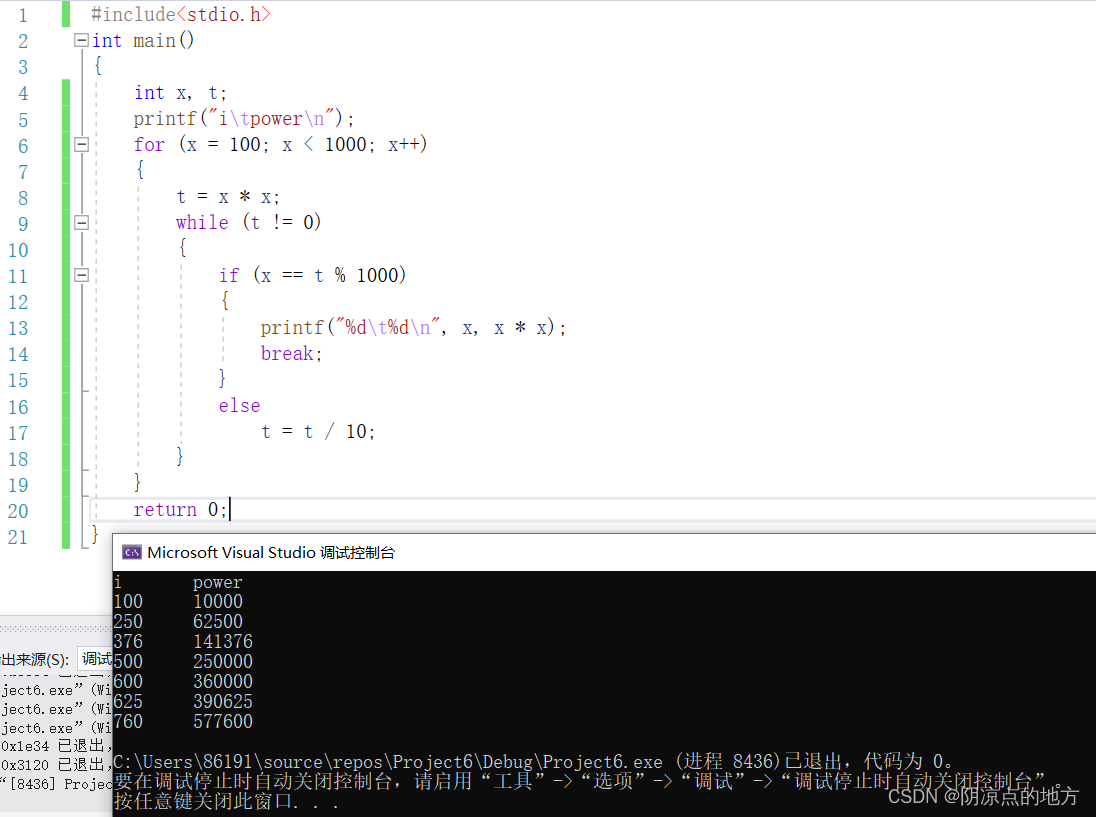The width and height of the screenshot is (1096, 817).
Task: Click the Microsoft Visual Studio console title
Action: [x=271, y=553]
